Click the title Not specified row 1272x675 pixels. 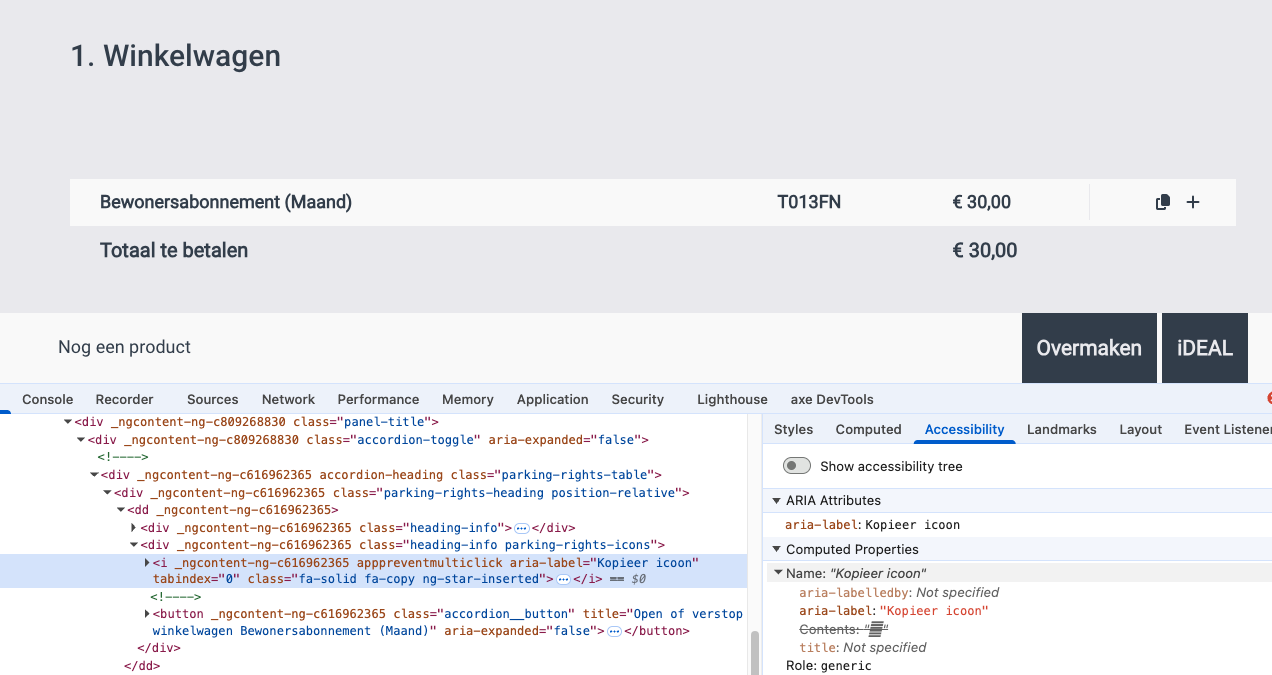pos(863,648)
